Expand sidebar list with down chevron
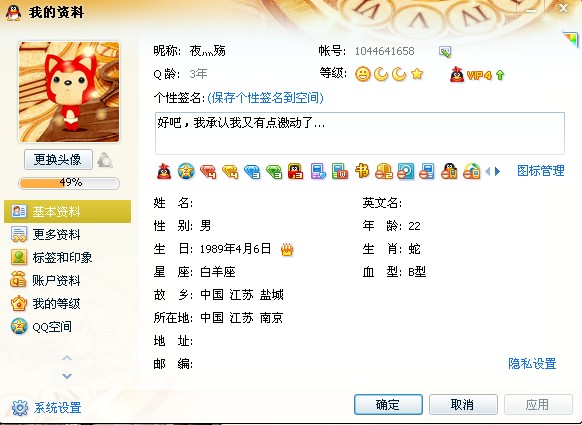 [x=67, y=376]
